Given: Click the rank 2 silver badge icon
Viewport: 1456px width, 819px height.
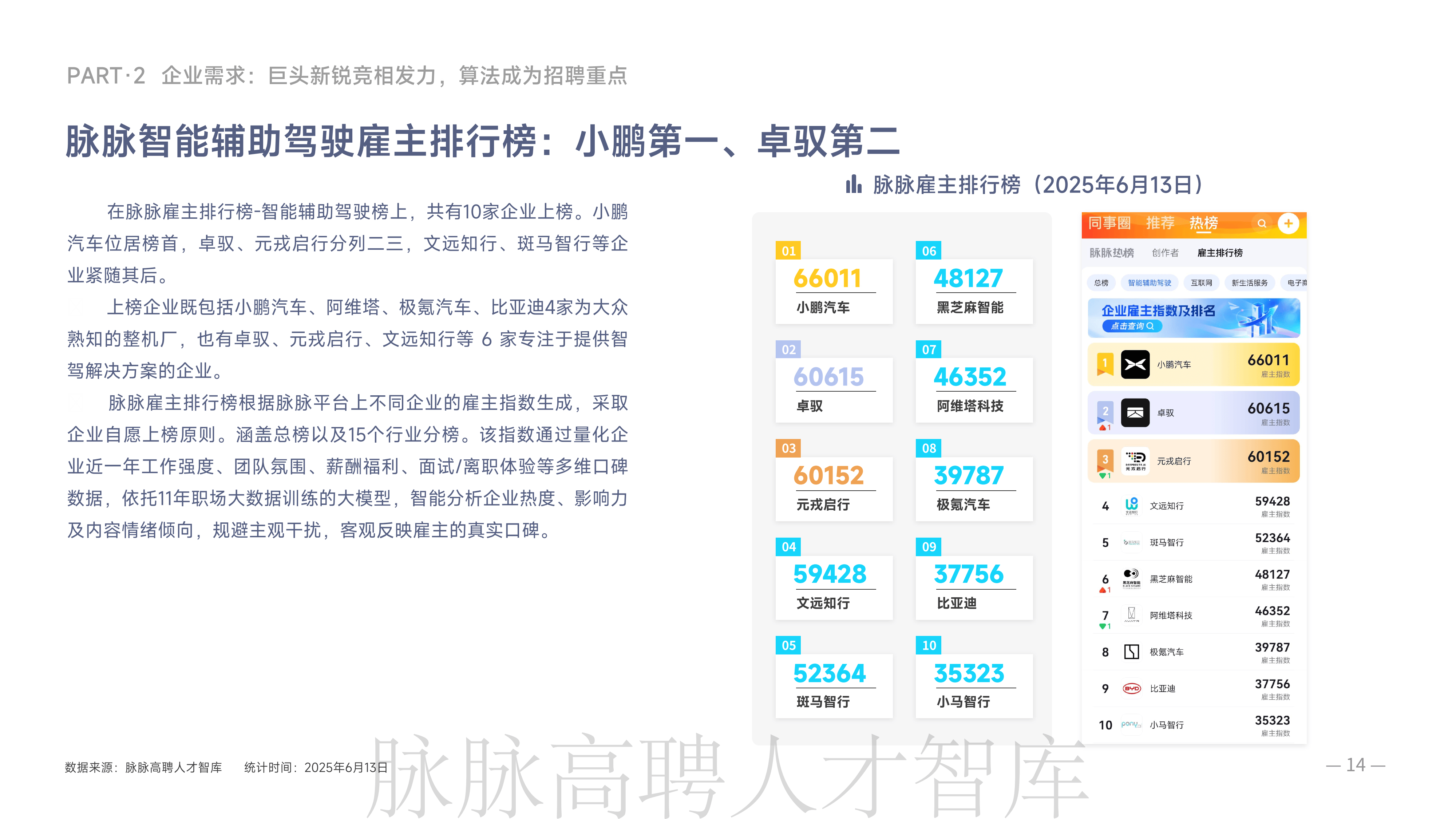Looking at the screenshot, I should click(x=1104, y=412).
